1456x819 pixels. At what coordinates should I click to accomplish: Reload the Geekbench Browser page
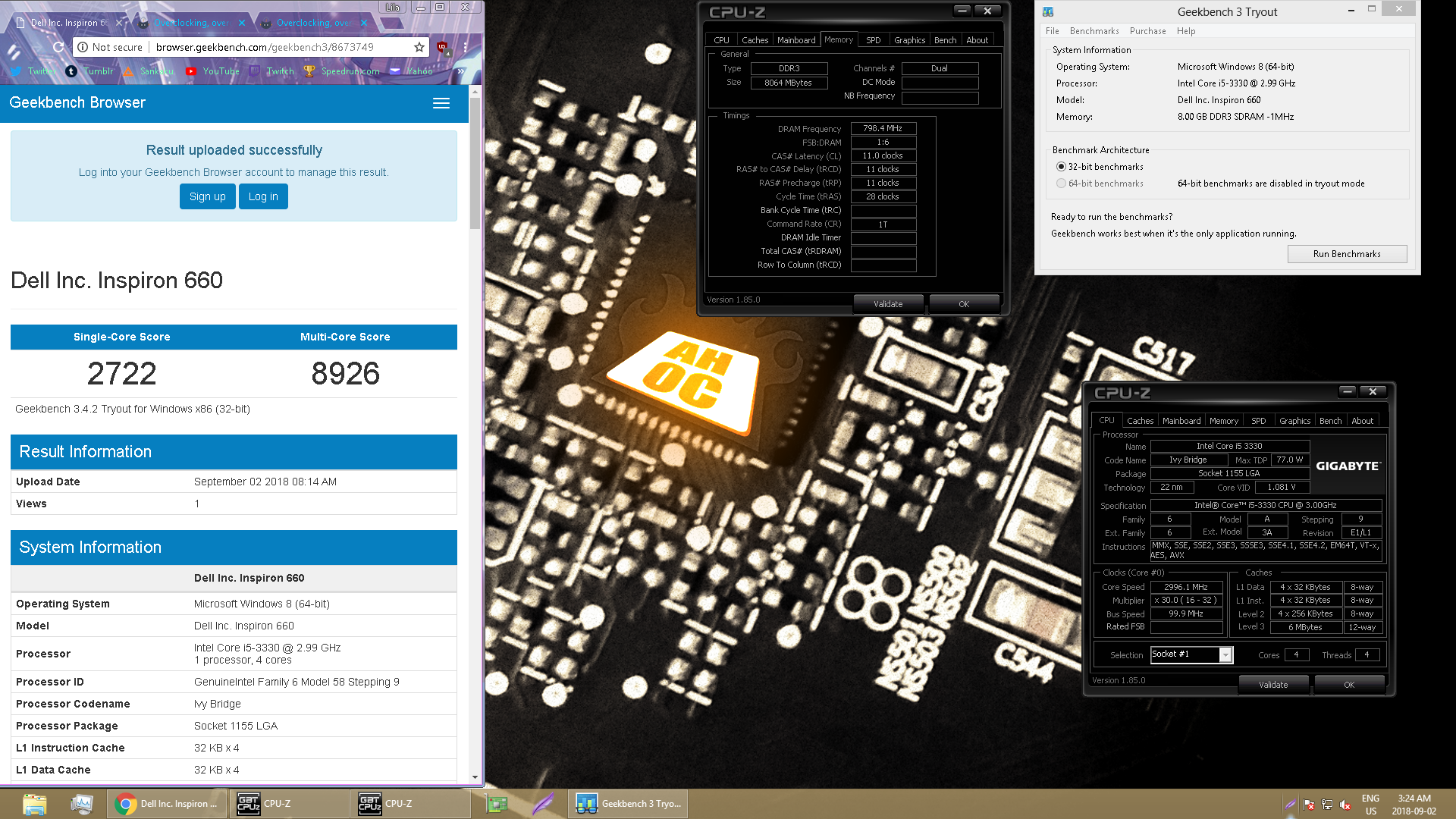click(x=58, y=47)
